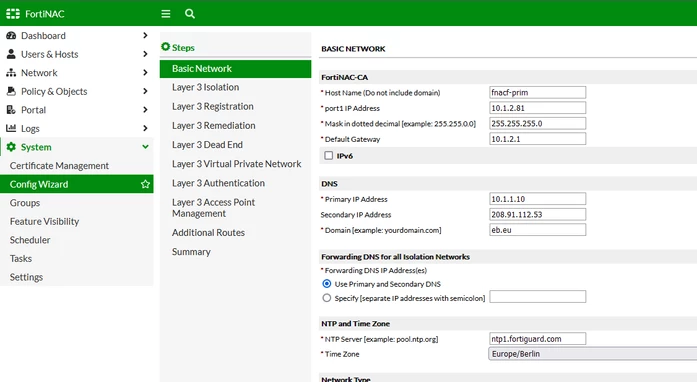Click the FortiNAC logo icon
Image resolution: width=697 pixels, height=382 pixels.
(x=12, y=14)
